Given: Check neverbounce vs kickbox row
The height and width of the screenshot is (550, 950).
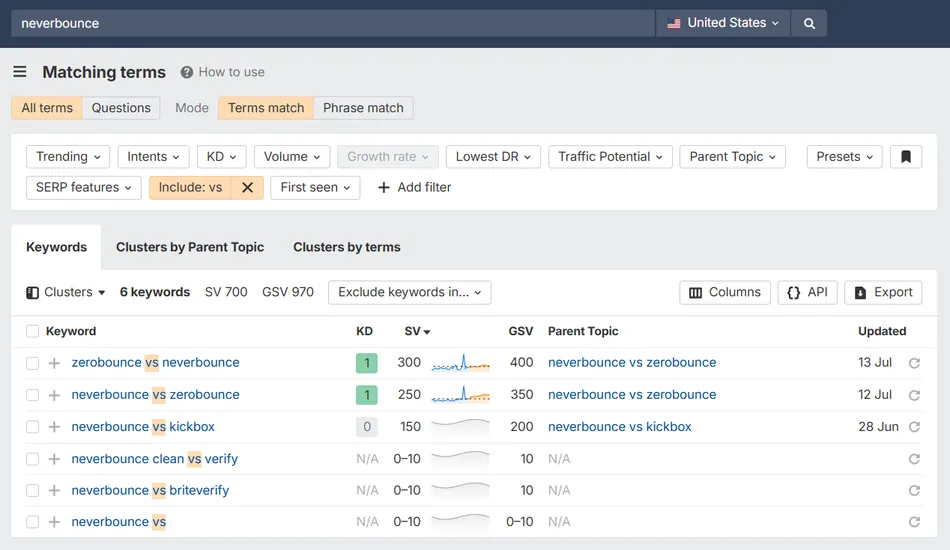Looking at the screenshot, I should point(32,427).
